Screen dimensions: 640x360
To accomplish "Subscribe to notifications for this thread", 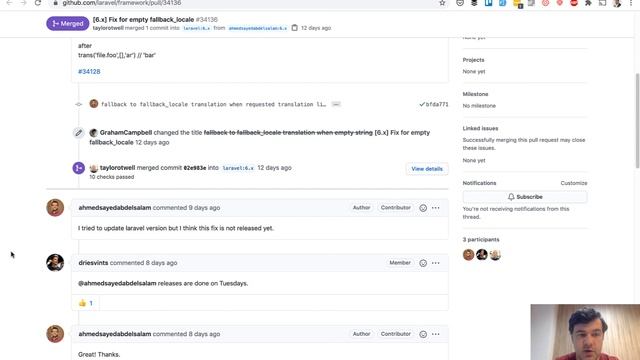I will [x=525, y=197].
